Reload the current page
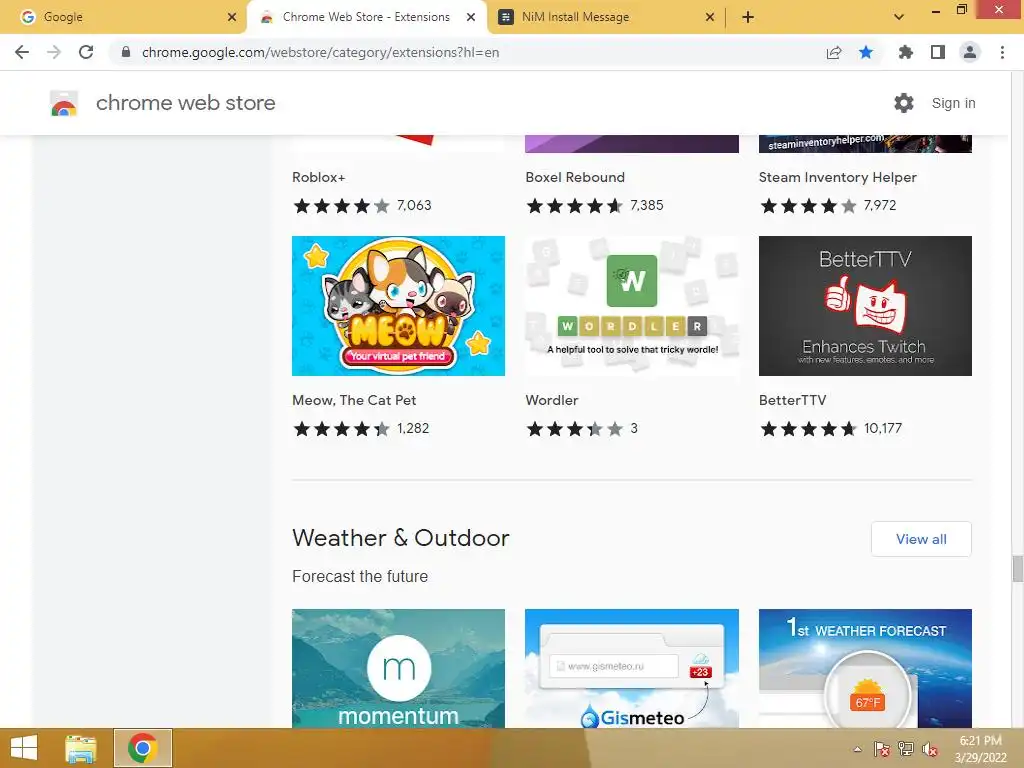Screen dimensions: 1024x768 (x=86, y=52)
